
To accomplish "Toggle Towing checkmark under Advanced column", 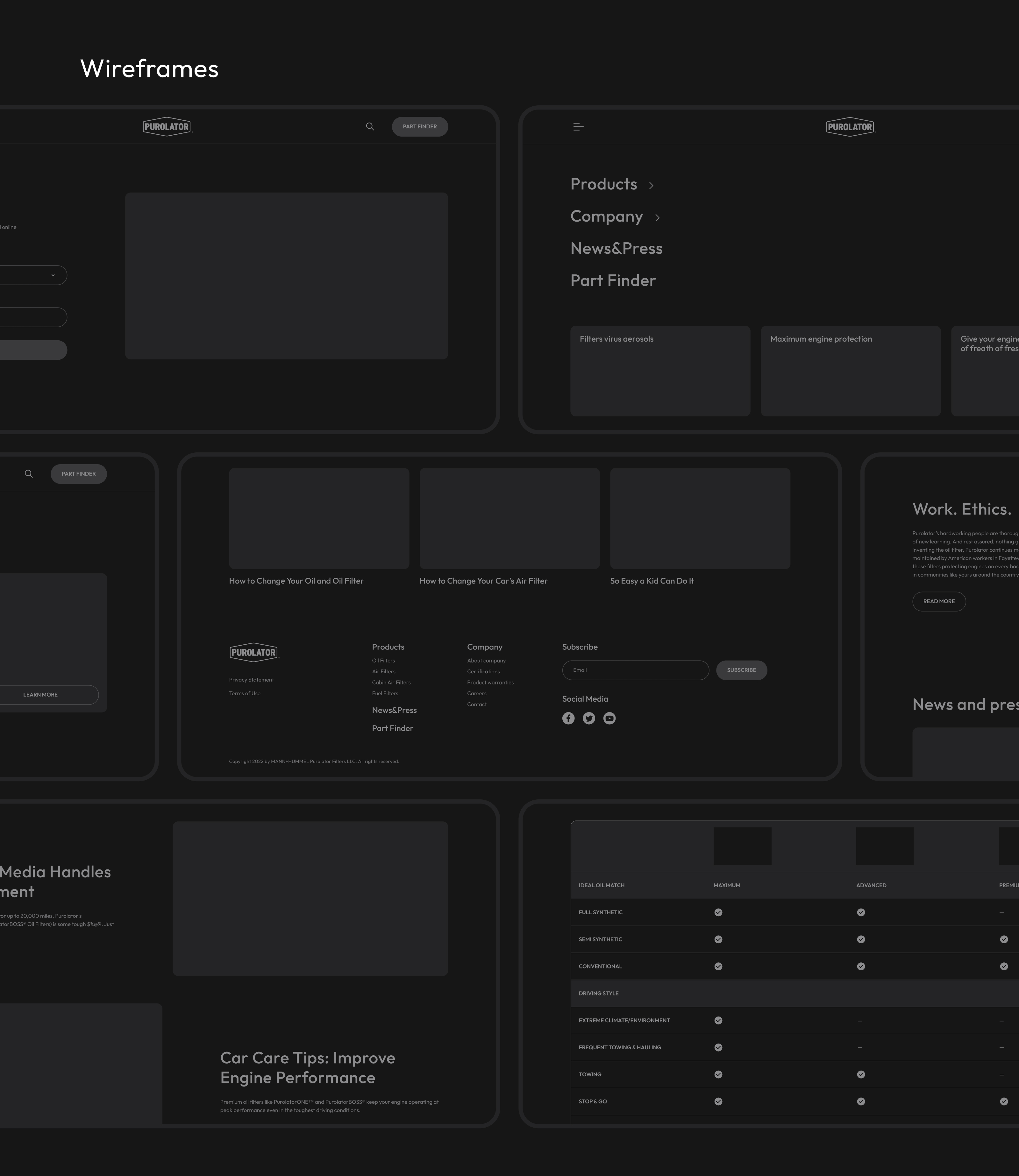I will (x=861, y=1074).
